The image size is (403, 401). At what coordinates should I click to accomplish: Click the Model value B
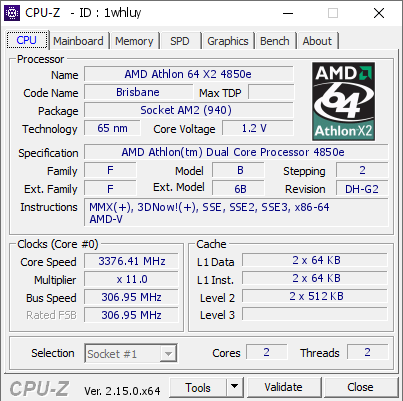coord(238,170)
